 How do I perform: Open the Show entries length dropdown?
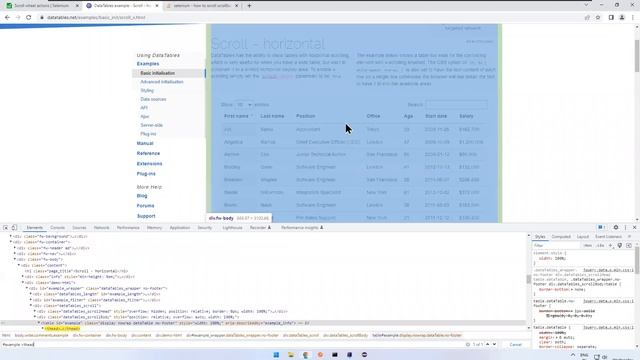point(244,105)
